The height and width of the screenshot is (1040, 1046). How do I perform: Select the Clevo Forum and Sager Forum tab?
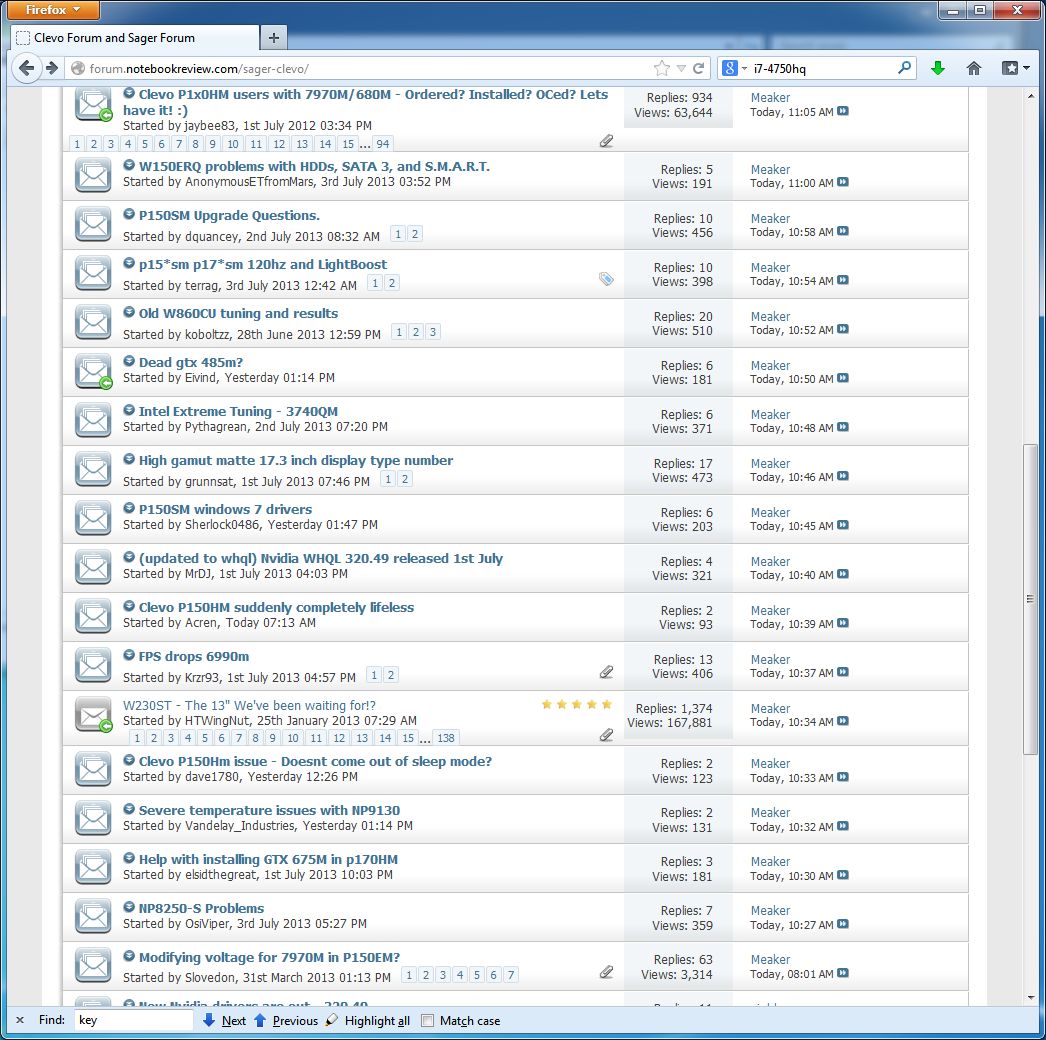coord(135,38)
